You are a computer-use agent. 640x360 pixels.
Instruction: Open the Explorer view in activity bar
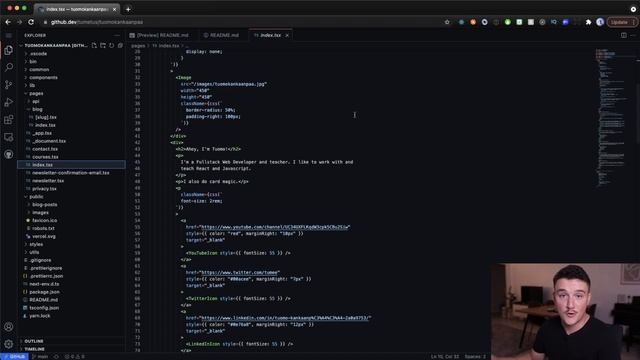(x=9, y=50)
